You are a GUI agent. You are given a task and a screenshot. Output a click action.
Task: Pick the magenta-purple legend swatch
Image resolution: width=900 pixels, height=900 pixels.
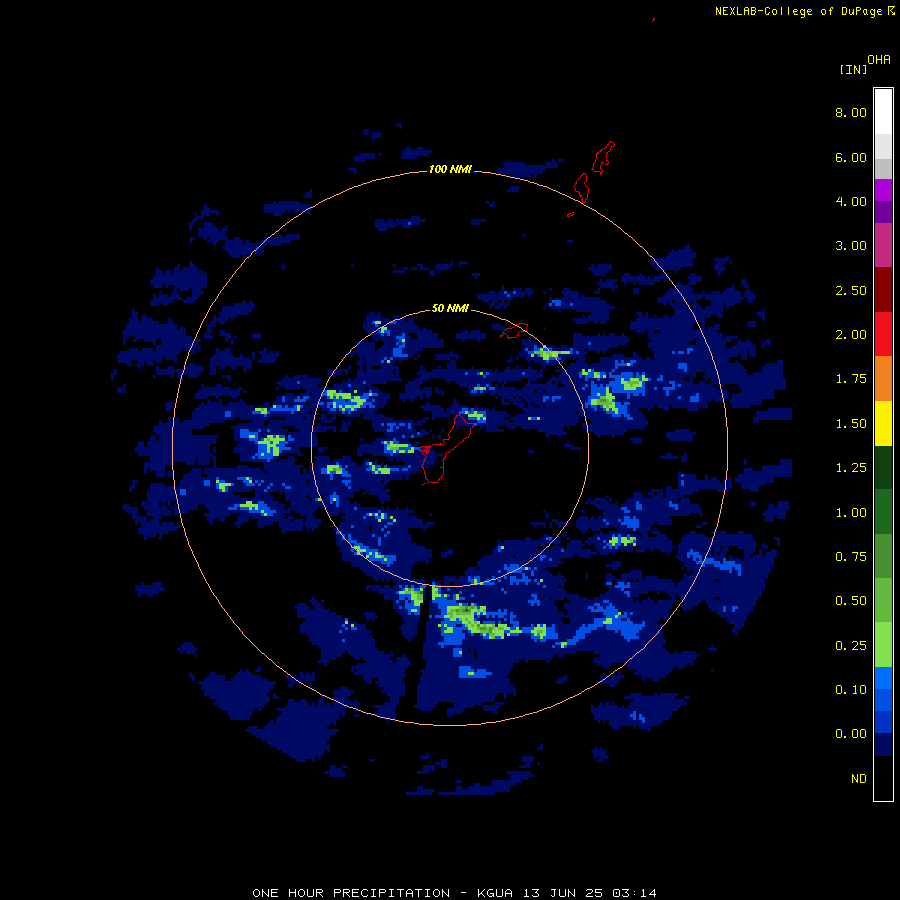(x=883, y=245)
